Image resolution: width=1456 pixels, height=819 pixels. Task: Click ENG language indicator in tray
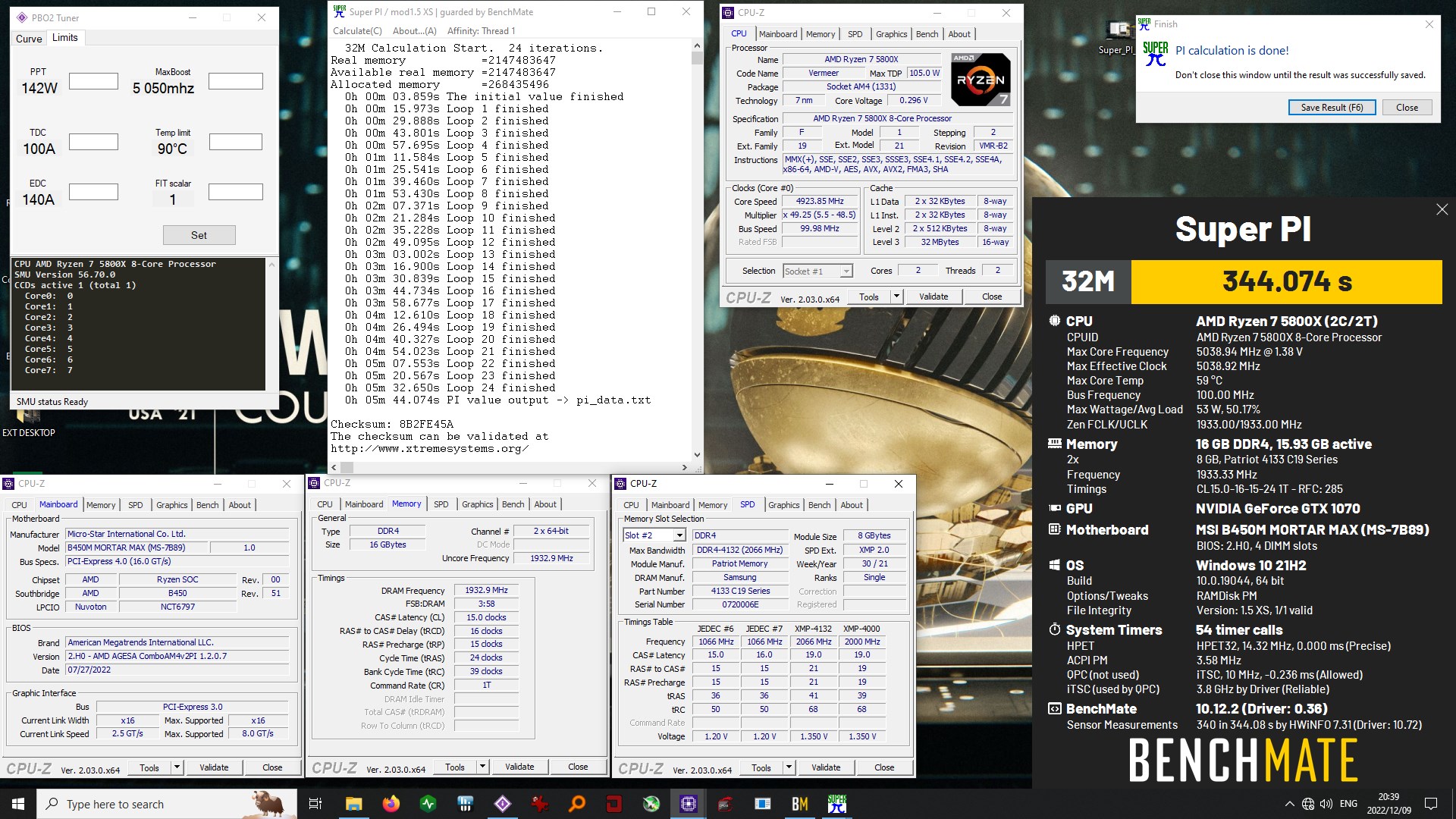pyautogui.click(x=1348, y=804)
